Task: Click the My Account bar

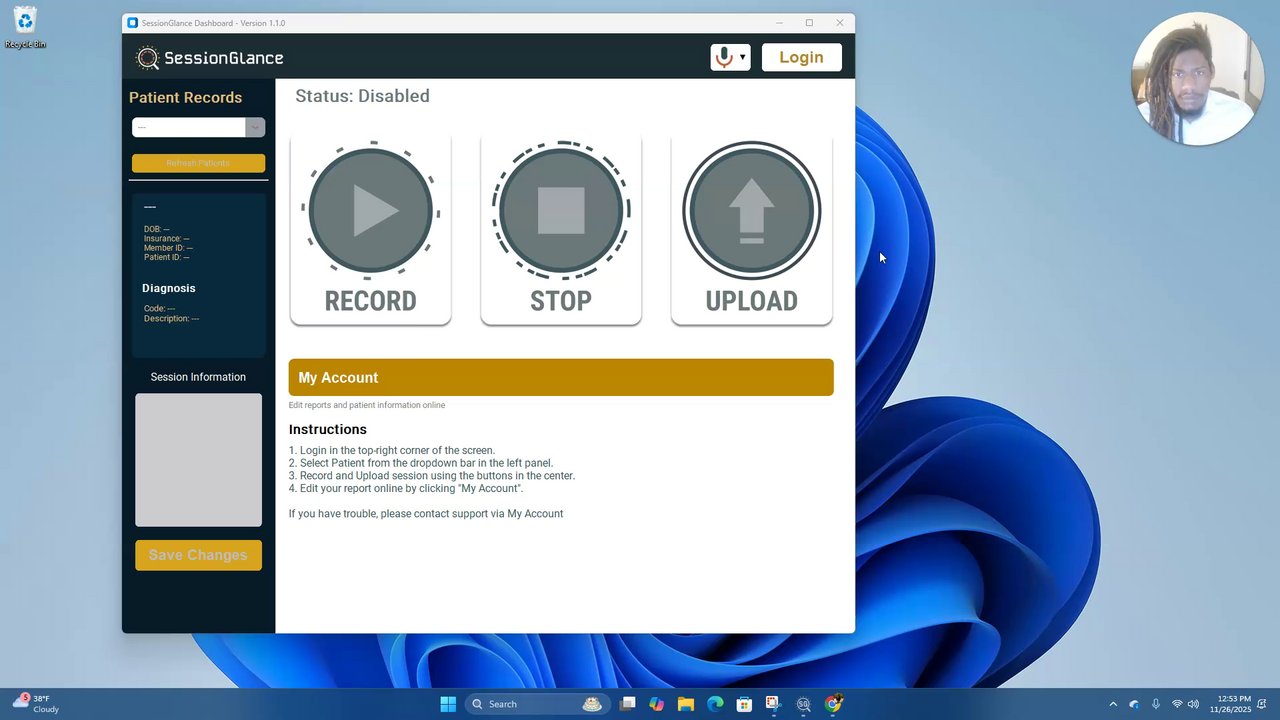Action: coord(561,377)
